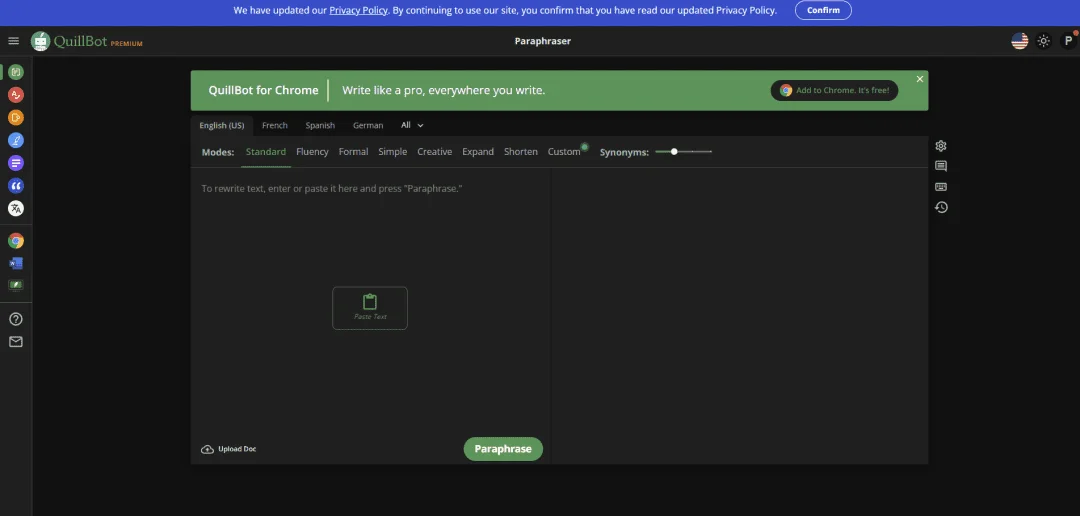Viewport: 1080px width, 516px height.
Task: Open QuillBot desktop app sidebar icon
Action: tap(16, 285)
